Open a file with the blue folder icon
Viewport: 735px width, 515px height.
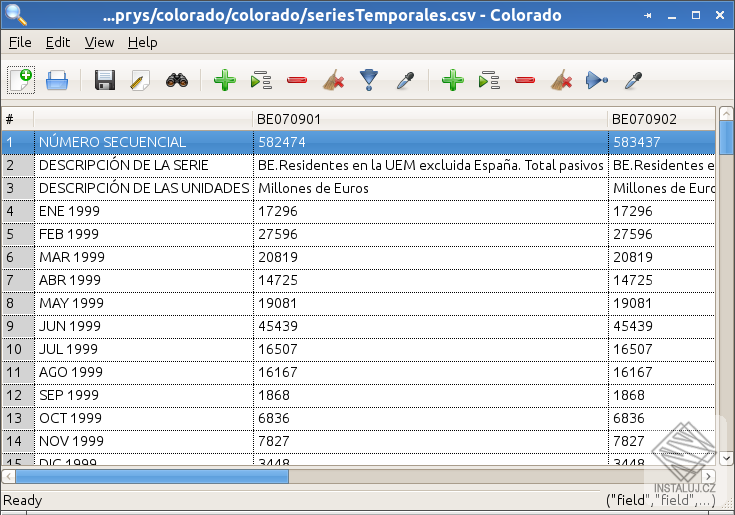click(x=57, y=80)
